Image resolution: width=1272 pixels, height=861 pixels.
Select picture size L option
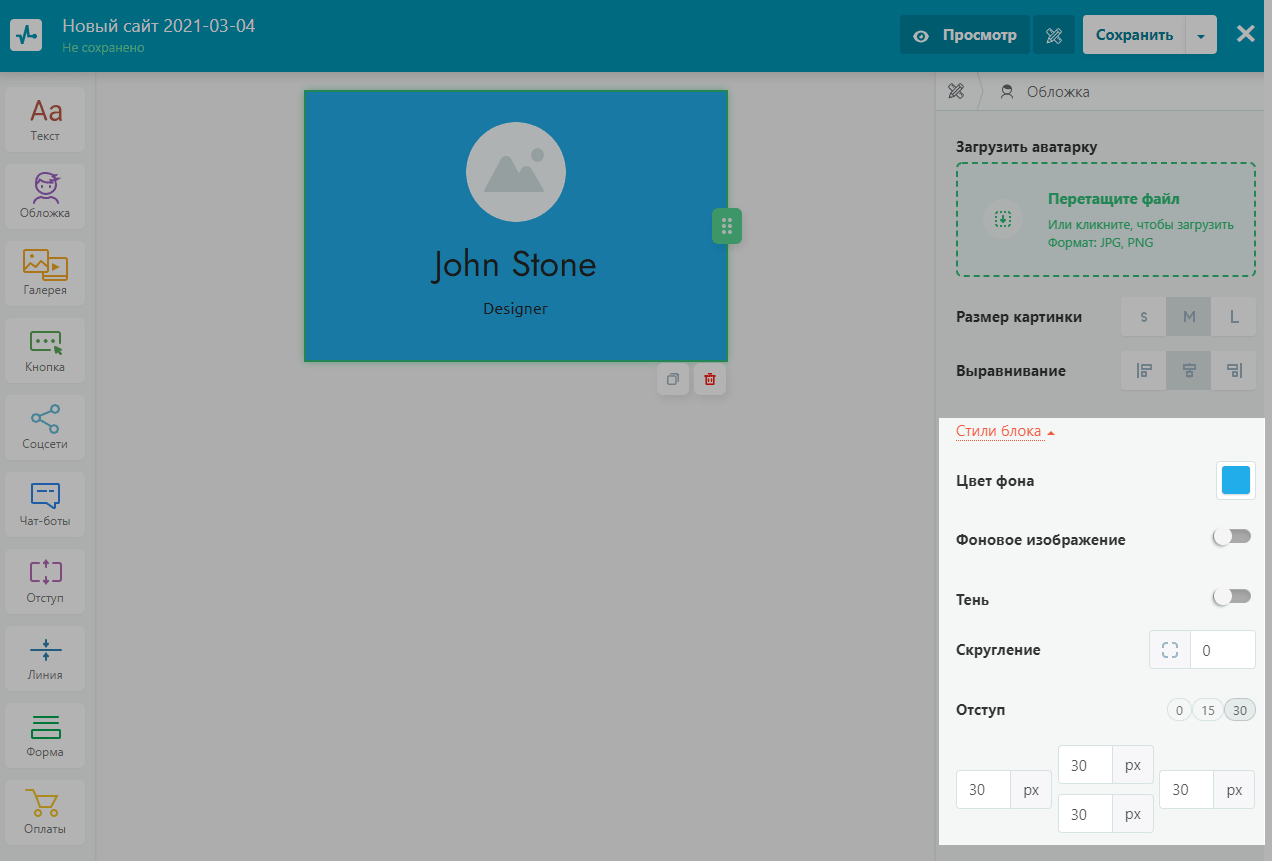tap(1234, 317)
